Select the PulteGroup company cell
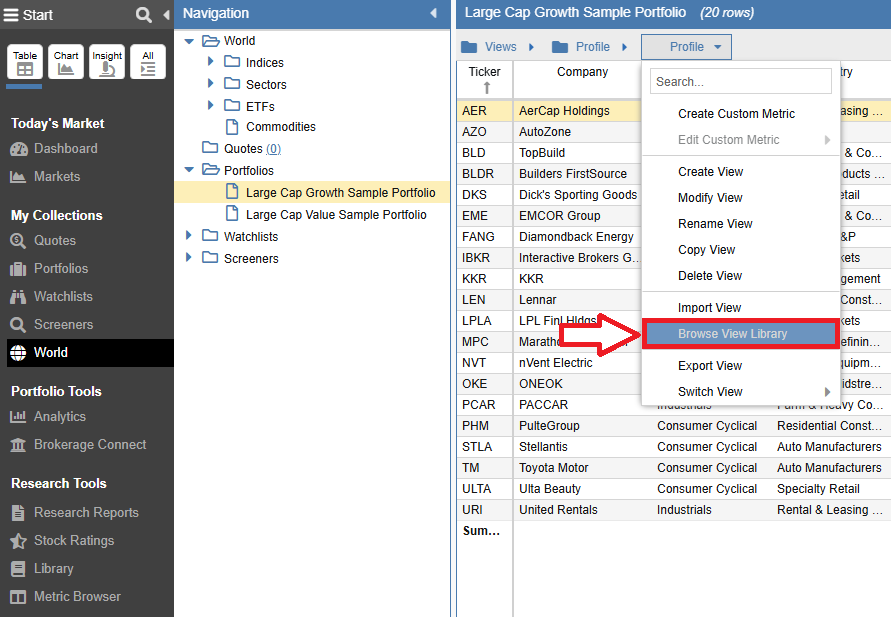This screenshot has height=620, width=891. [583, 426]
